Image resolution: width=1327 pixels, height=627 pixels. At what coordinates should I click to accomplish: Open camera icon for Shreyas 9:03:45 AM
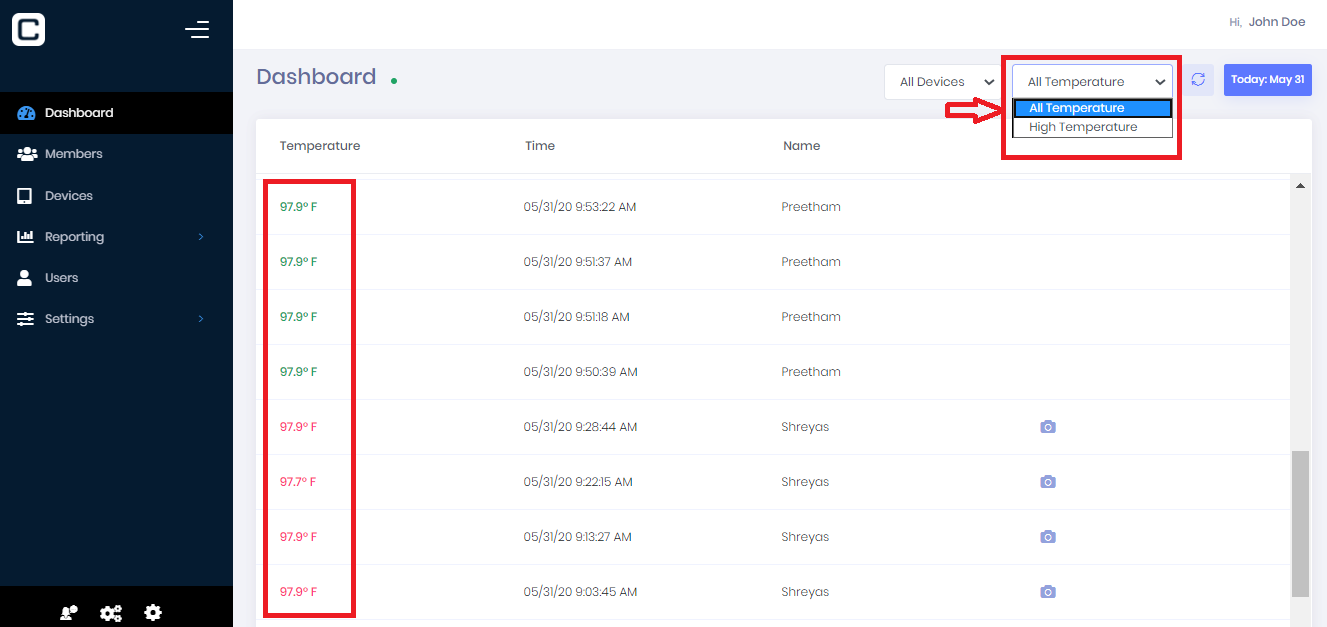click(x=1048, y=592)
